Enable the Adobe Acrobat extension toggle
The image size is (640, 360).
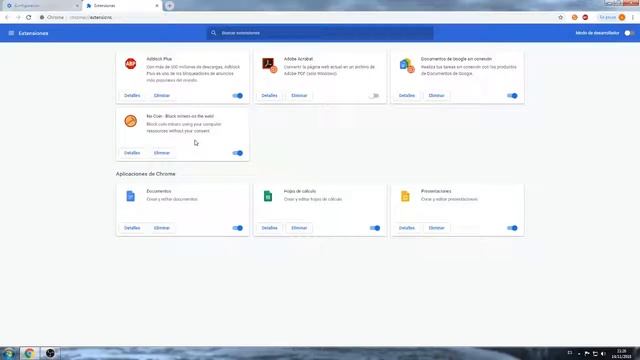[x=374, y=96]
